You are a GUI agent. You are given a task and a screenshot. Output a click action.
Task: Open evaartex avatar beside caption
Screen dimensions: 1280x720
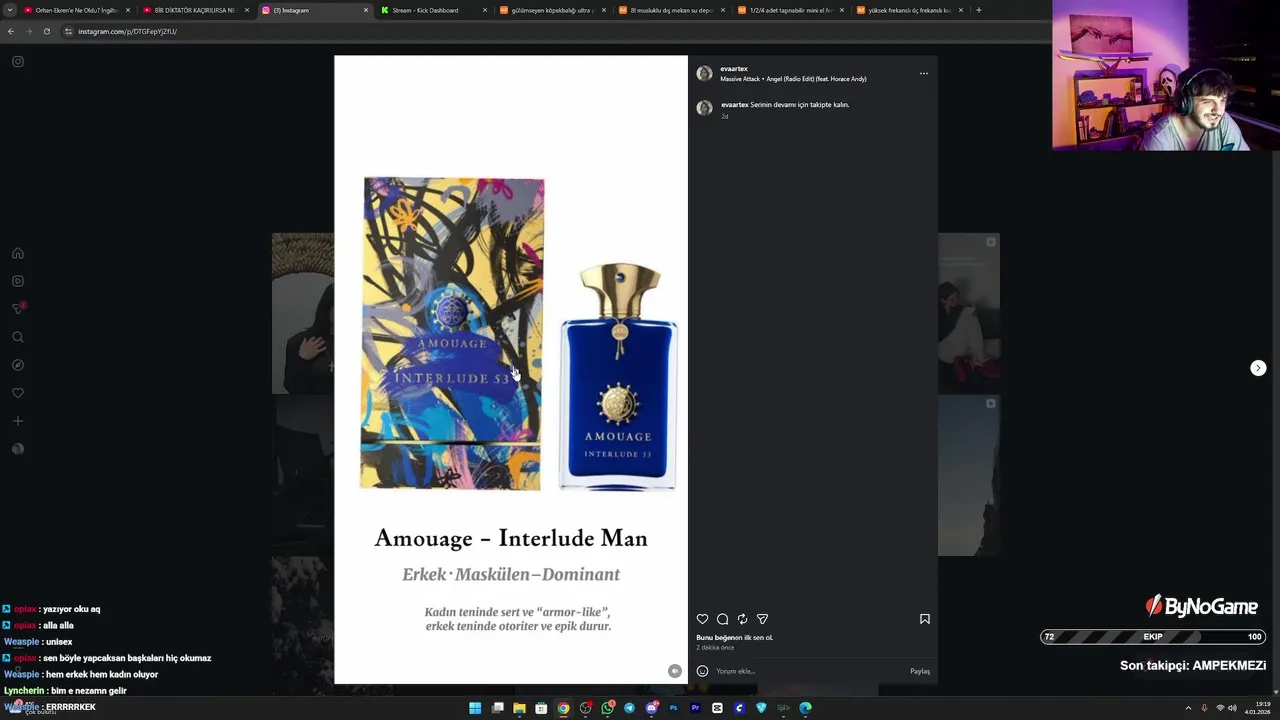[x=704, y=108]
